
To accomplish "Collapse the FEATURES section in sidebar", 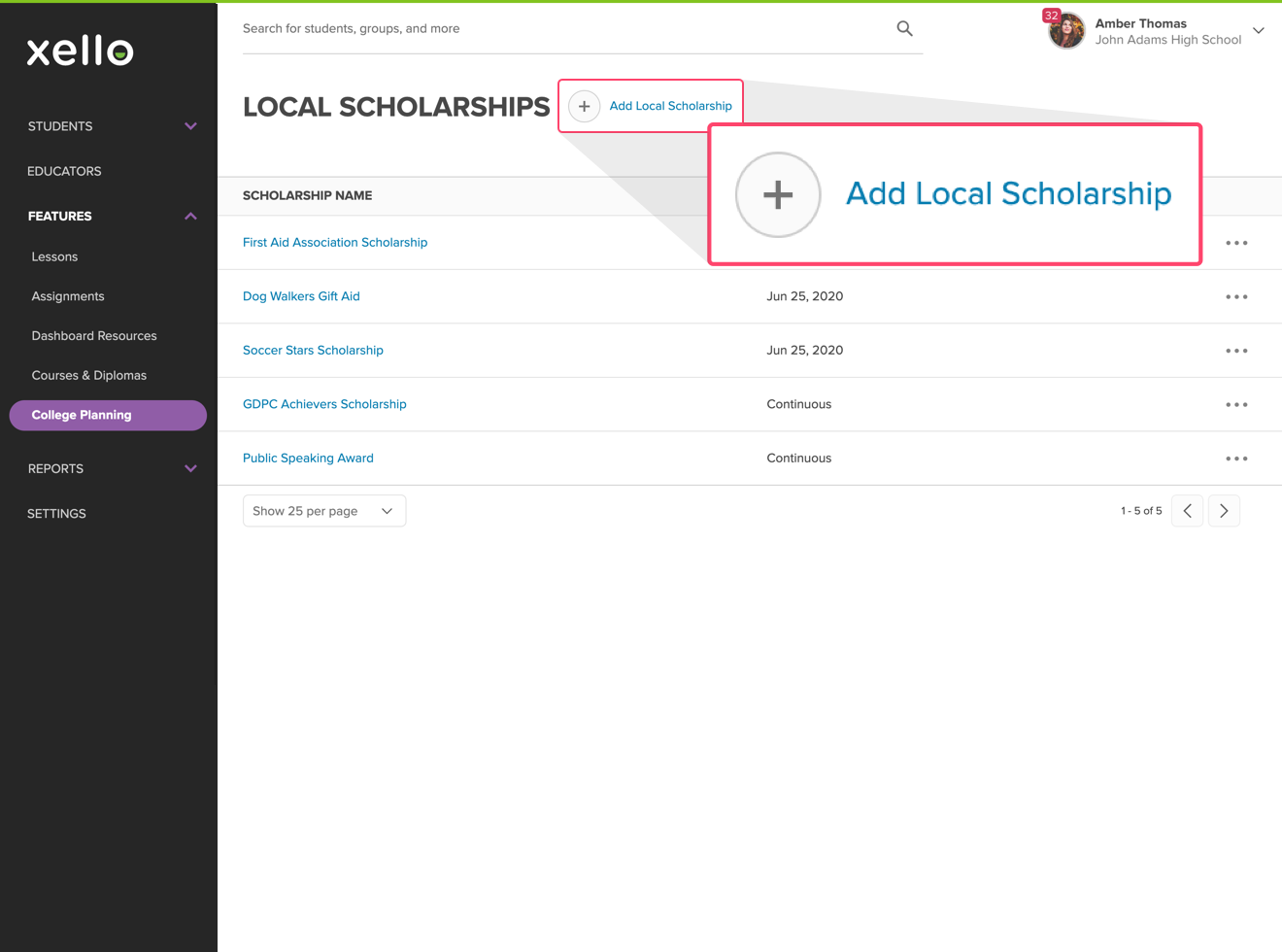I will (190, 216).
